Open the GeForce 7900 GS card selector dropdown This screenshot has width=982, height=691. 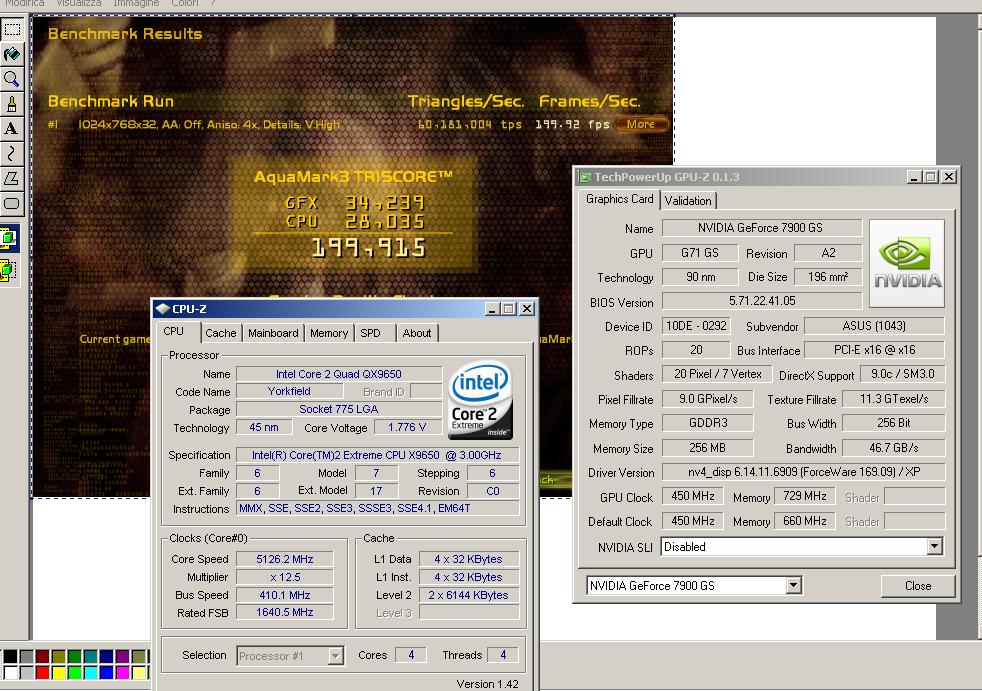click(x=793, y=585)
